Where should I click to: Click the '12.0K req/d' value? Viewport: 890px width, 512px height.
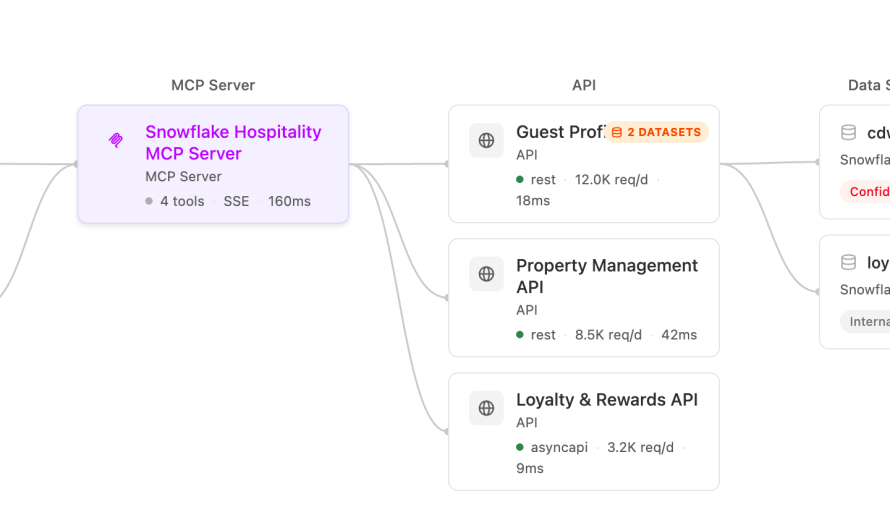611,180
